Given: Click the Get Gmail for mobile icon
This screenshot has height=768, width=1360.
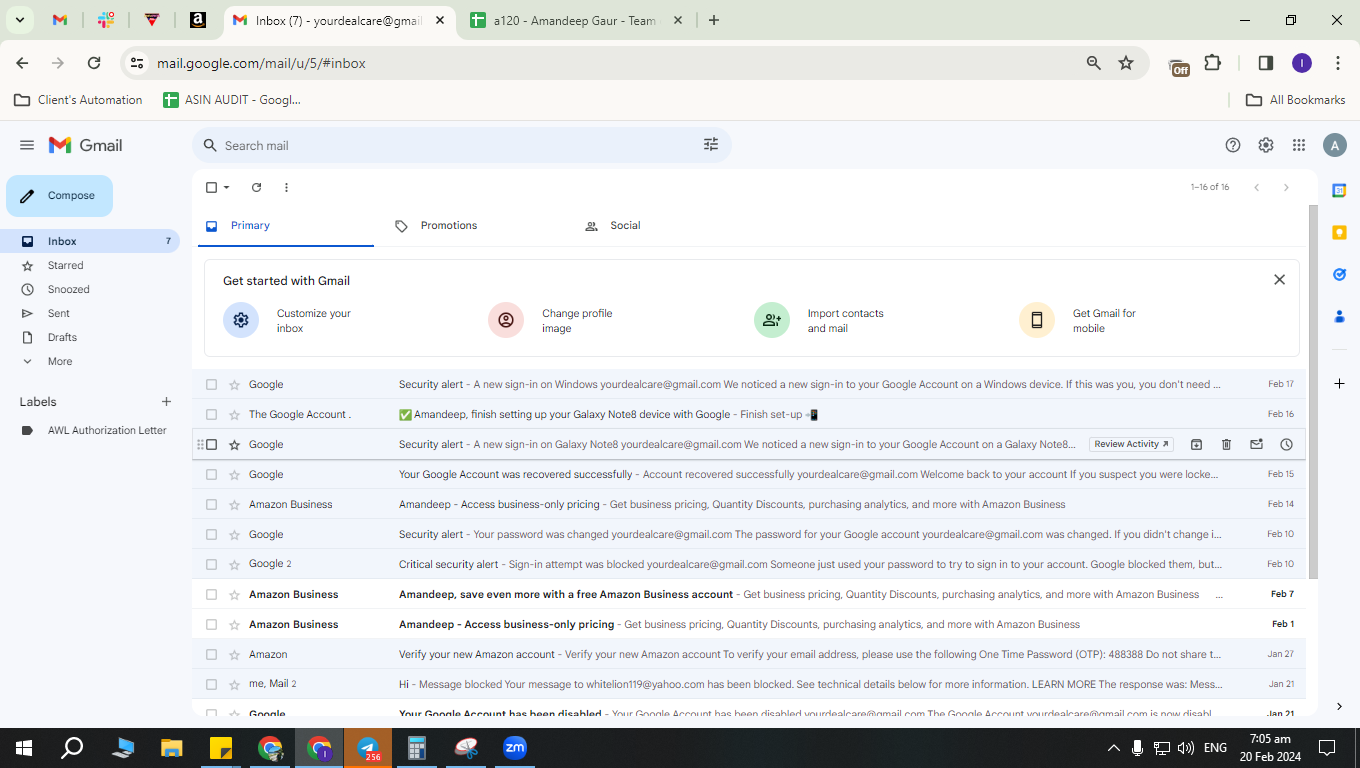Looking at the screenshot, I should click(x=1037, y=320).
